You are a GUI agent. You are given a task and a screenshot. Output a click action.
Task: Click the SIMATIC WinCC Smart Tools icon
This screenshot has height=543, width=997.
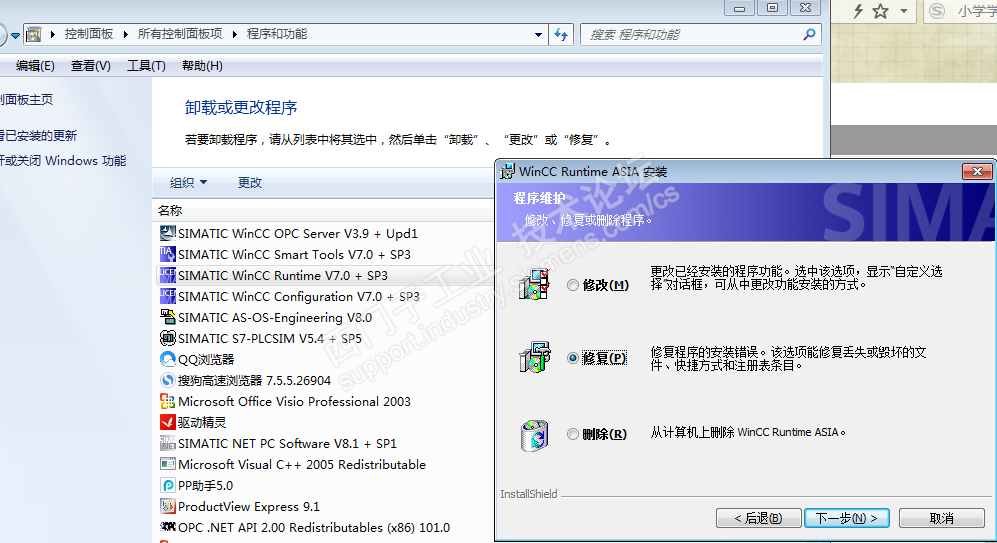click(167, 254)
